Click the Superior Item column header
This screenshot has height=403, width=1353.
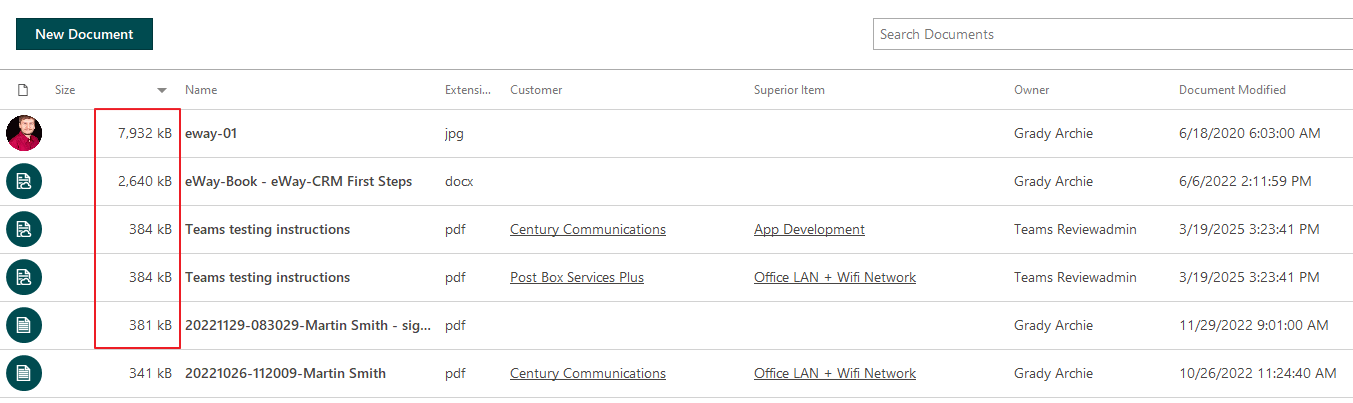pos(789,90)
